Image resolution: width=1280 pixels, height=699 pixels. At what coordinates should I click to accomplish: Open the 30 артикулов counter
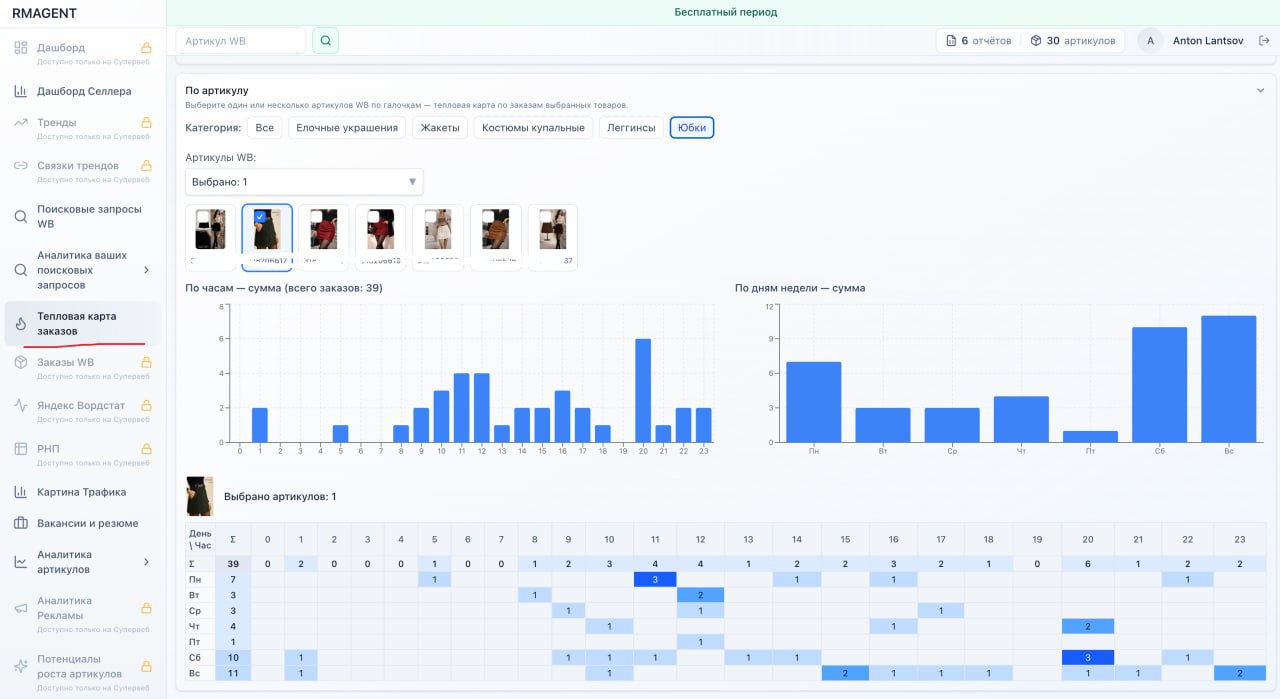pyautogui.click(x=1073, y=41)
